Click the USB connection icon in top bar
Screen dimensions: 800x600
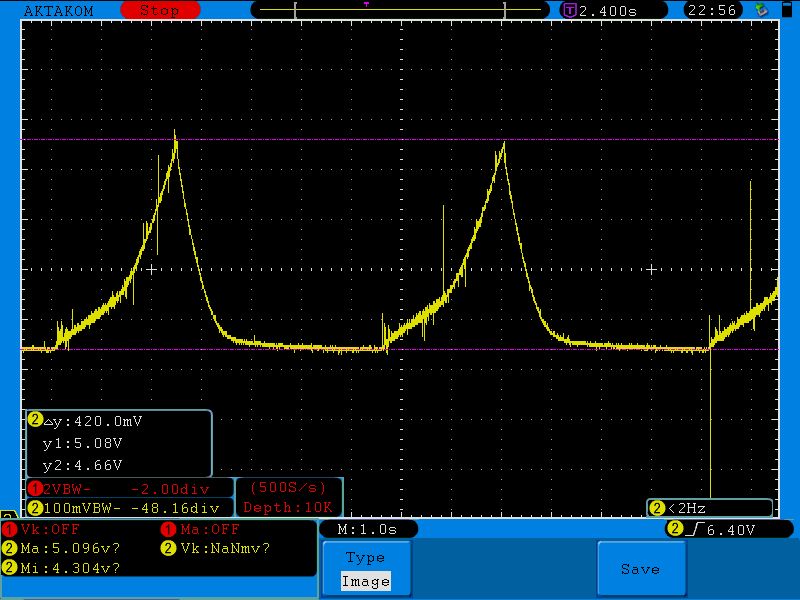pyautogui.click(x=763, y=10)
